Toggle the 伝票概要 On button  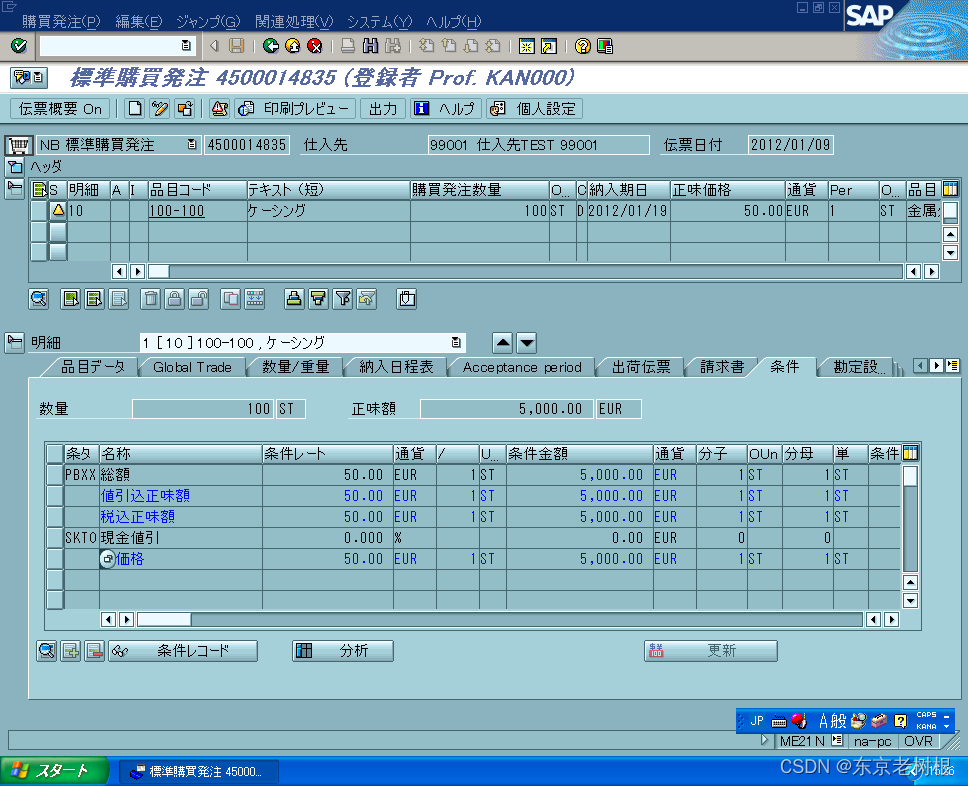coord(60,109)
